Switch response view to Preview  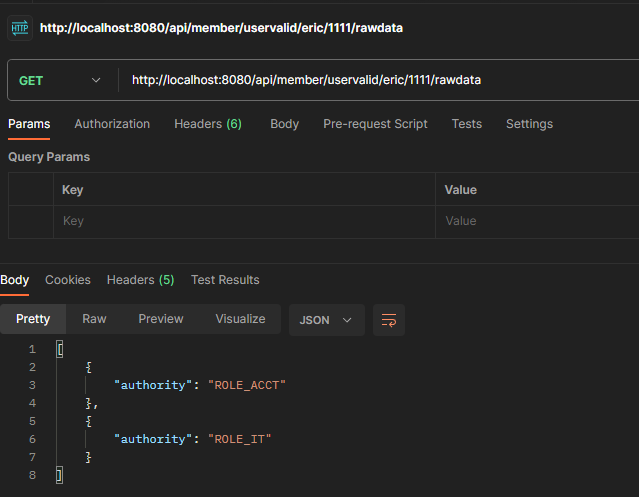click(161, 319)
